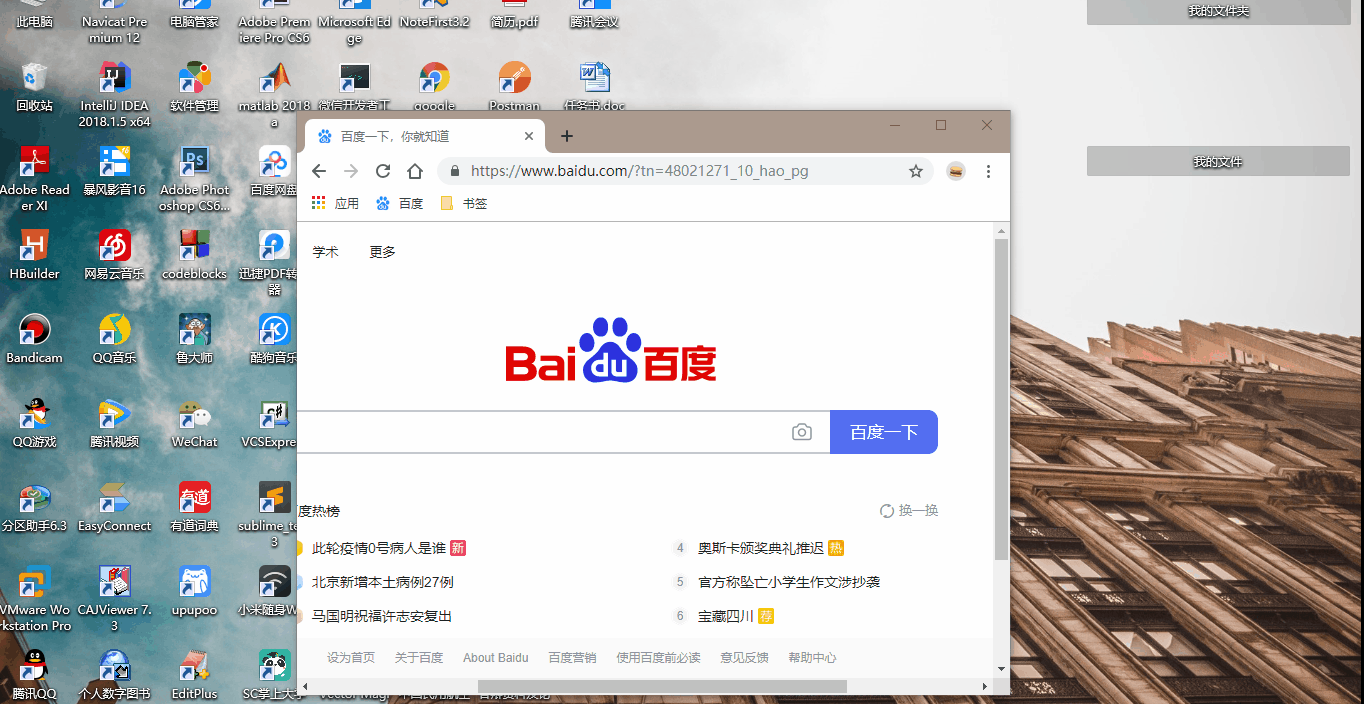Open 有道词典 desktop icon
Screen dimensions: 1364x704
(194, 506)
